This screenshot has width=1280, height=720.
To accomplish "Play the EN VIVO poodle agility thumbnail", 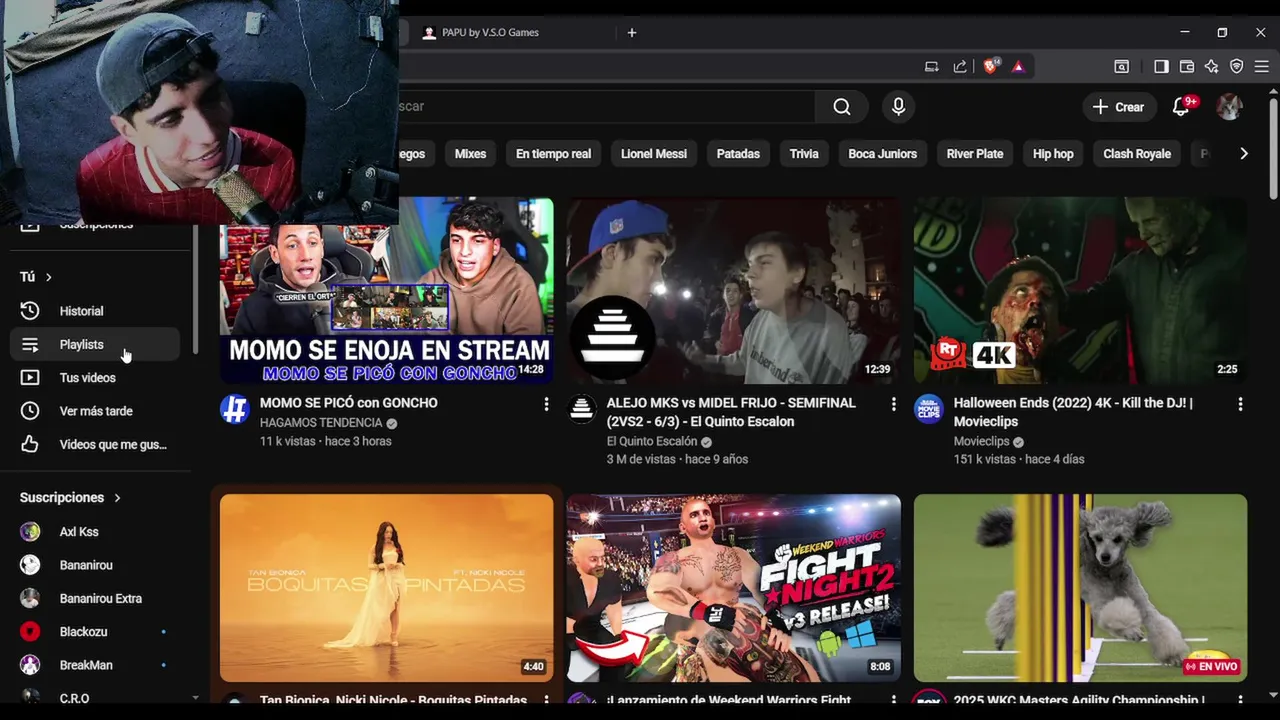I will point(1080,588).
